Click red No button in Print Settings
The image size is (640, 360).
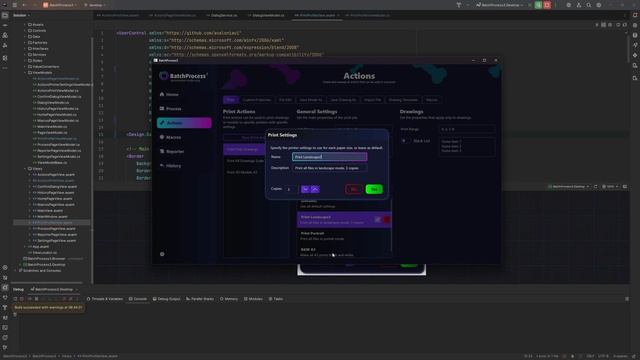pos(353,189)
